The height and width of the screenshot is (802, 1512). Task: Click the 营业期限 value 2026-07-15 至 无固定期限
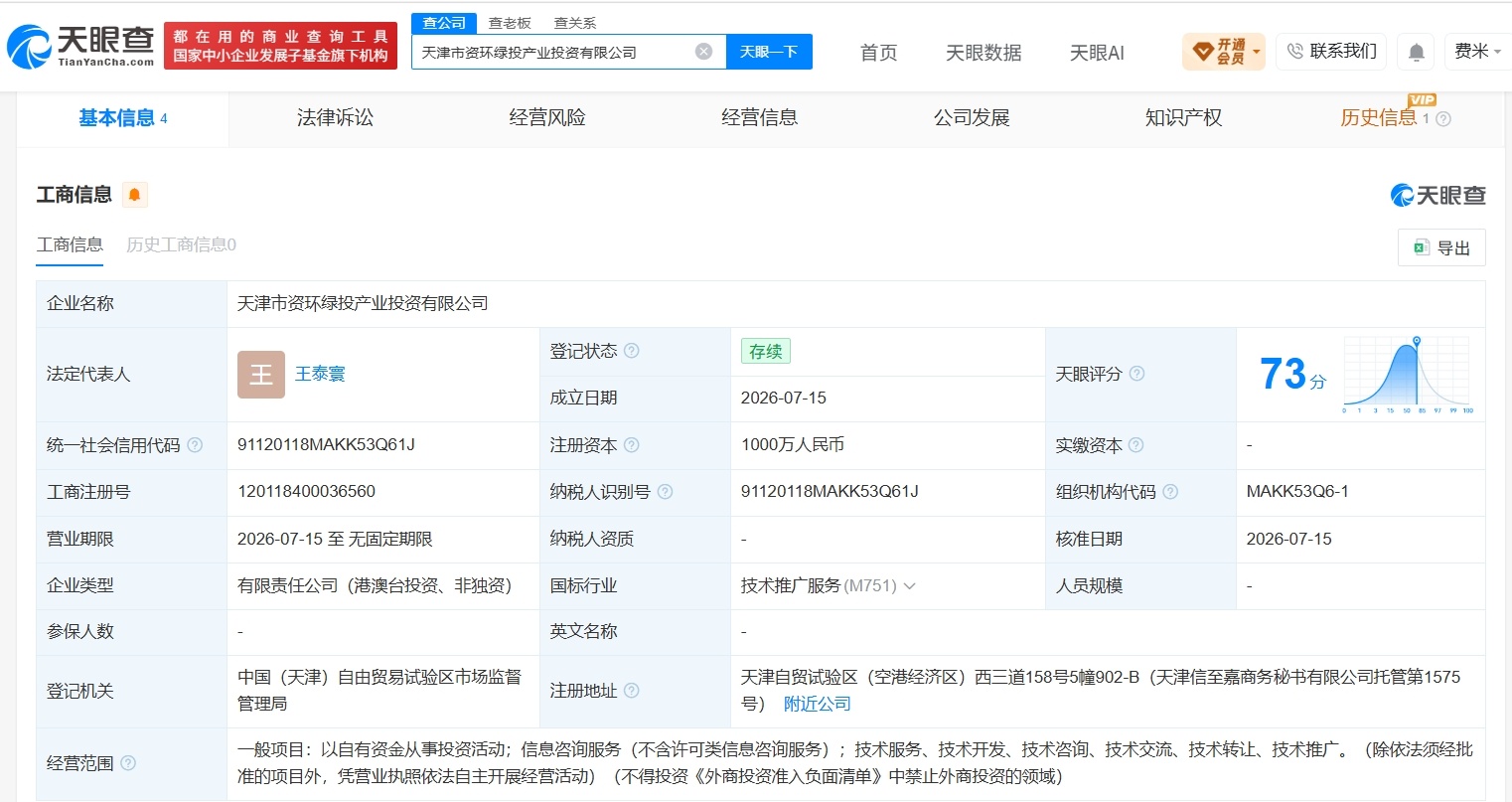[335, 539]
